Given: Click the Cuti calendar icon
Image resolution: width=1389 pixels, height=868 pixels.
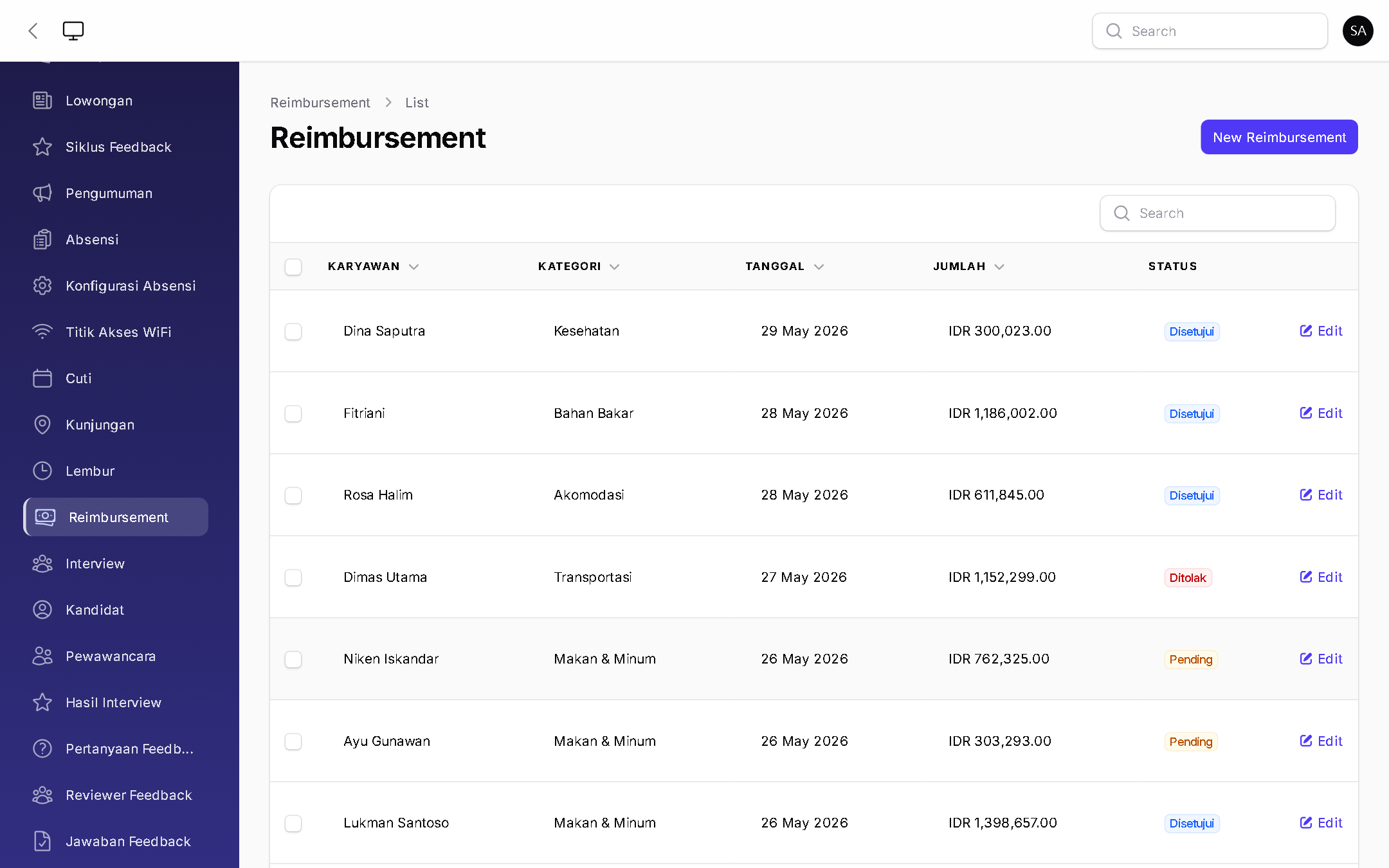Looking at the screenshot, I should pos(42,378).
